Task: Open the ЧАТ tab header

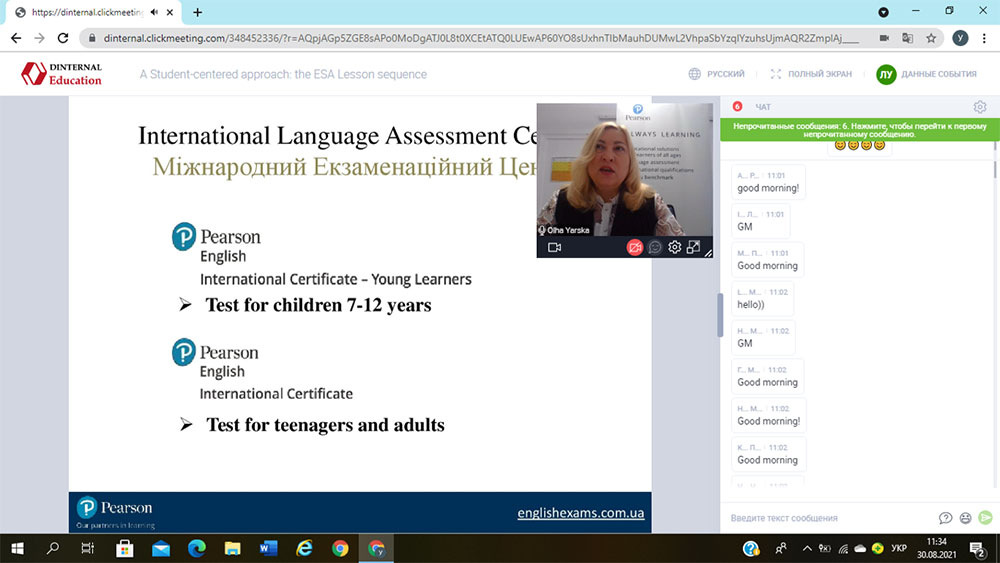Action: (763, 107)
